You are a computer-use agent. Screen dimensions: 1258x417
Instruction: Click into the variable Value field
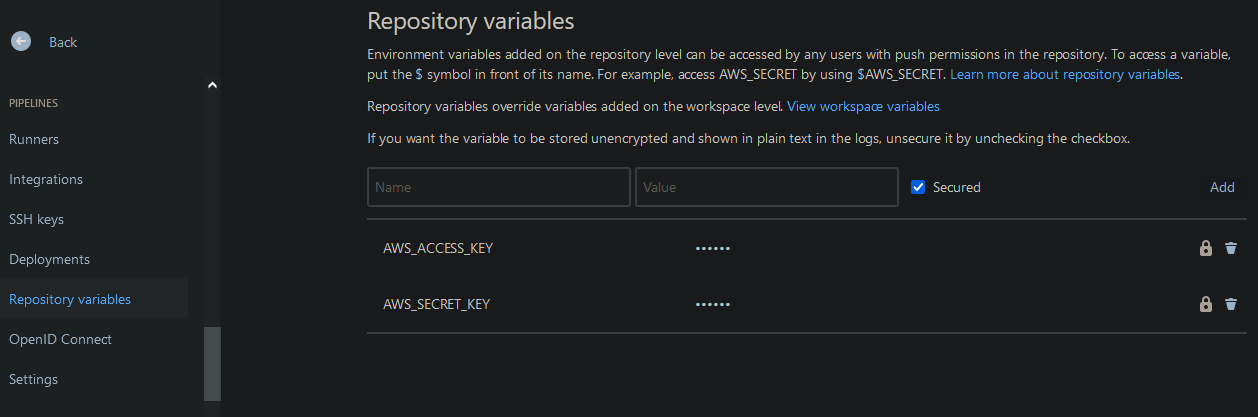click(x=766, y=187)
